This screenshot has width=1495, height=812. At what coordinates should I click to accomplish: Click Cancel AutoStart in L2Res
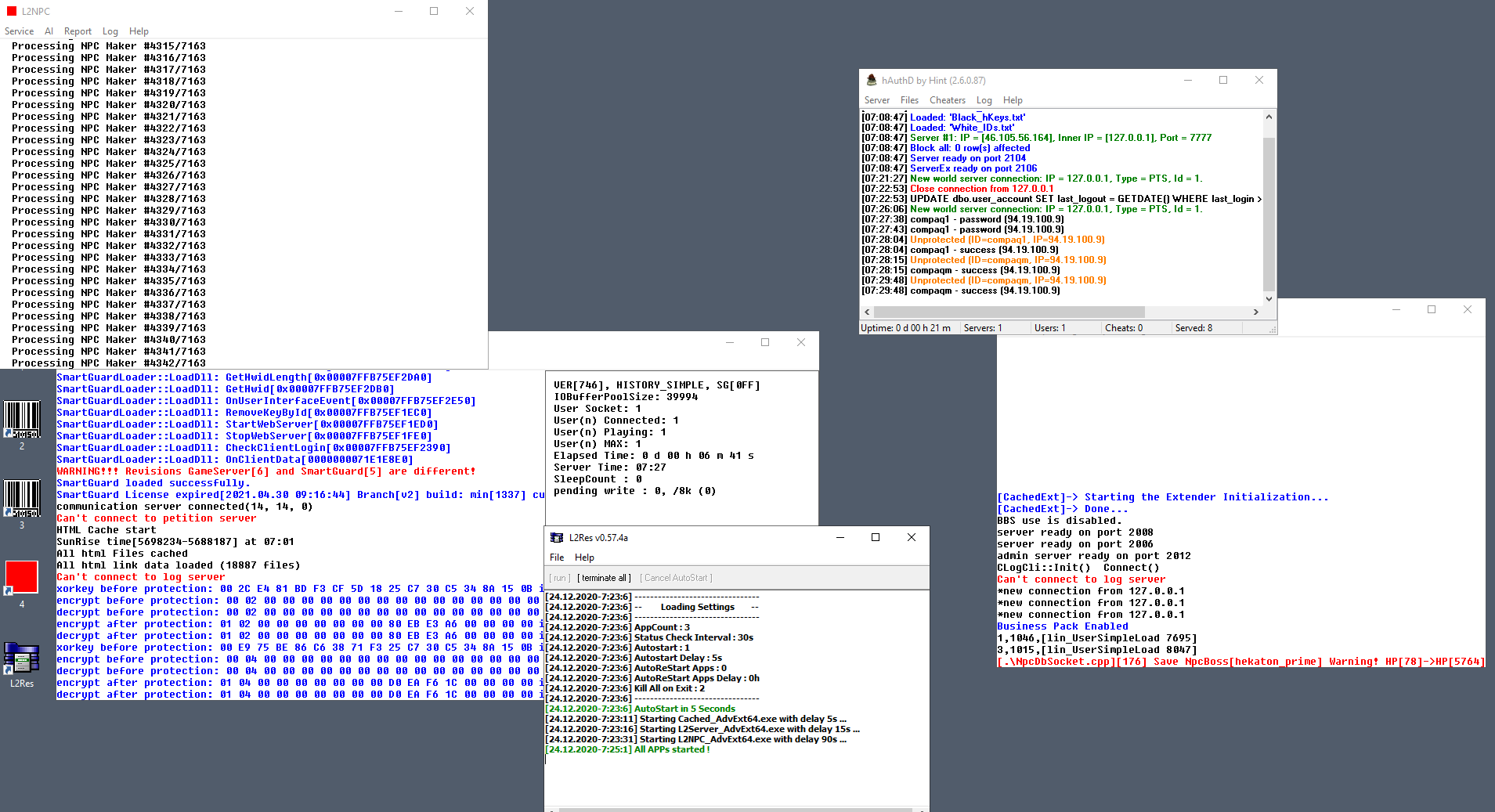coord(676,578)
